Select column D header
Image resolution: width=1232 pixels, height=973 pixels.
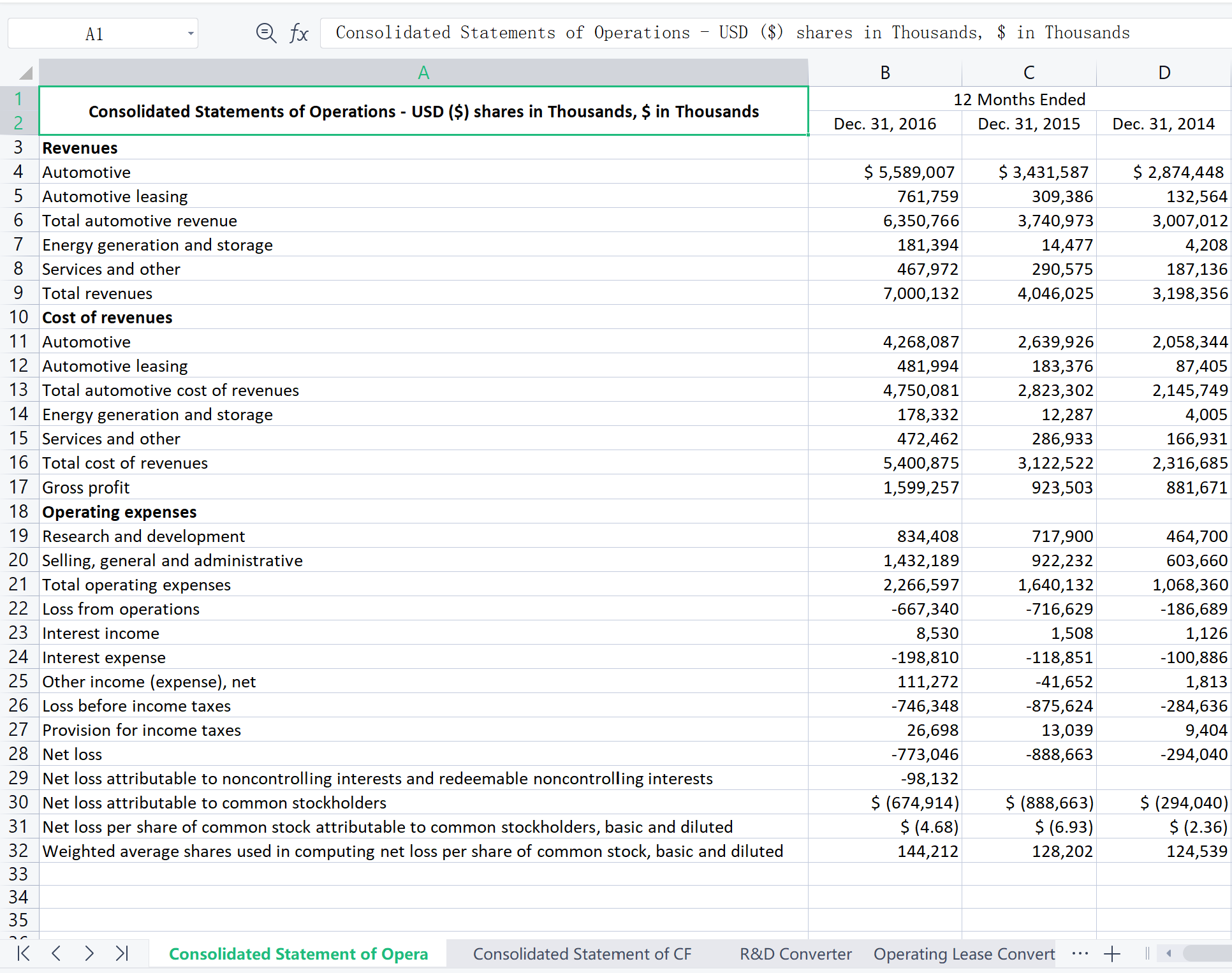pos(1164,73)
